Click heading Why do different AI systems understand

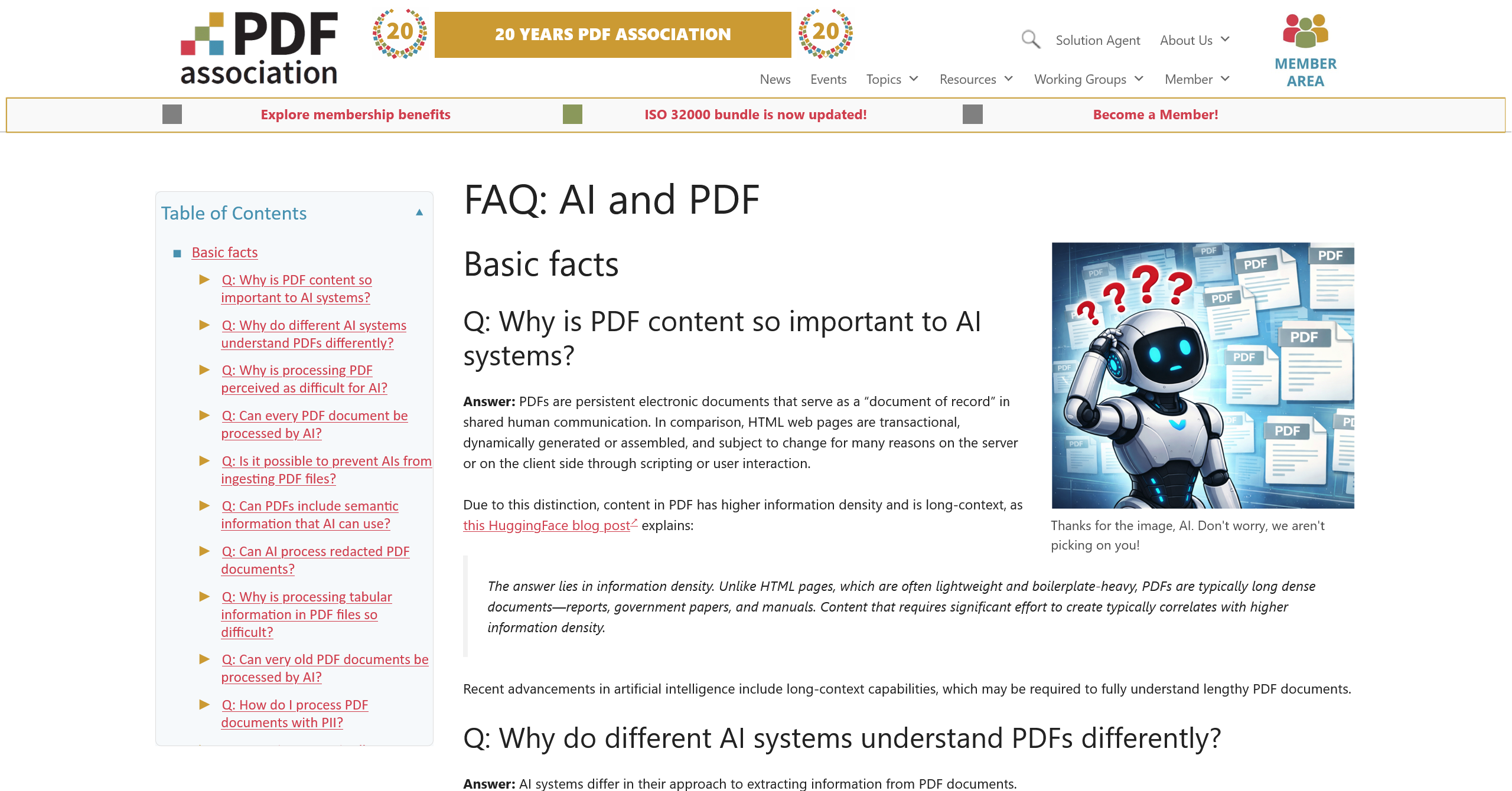(842, 738)
